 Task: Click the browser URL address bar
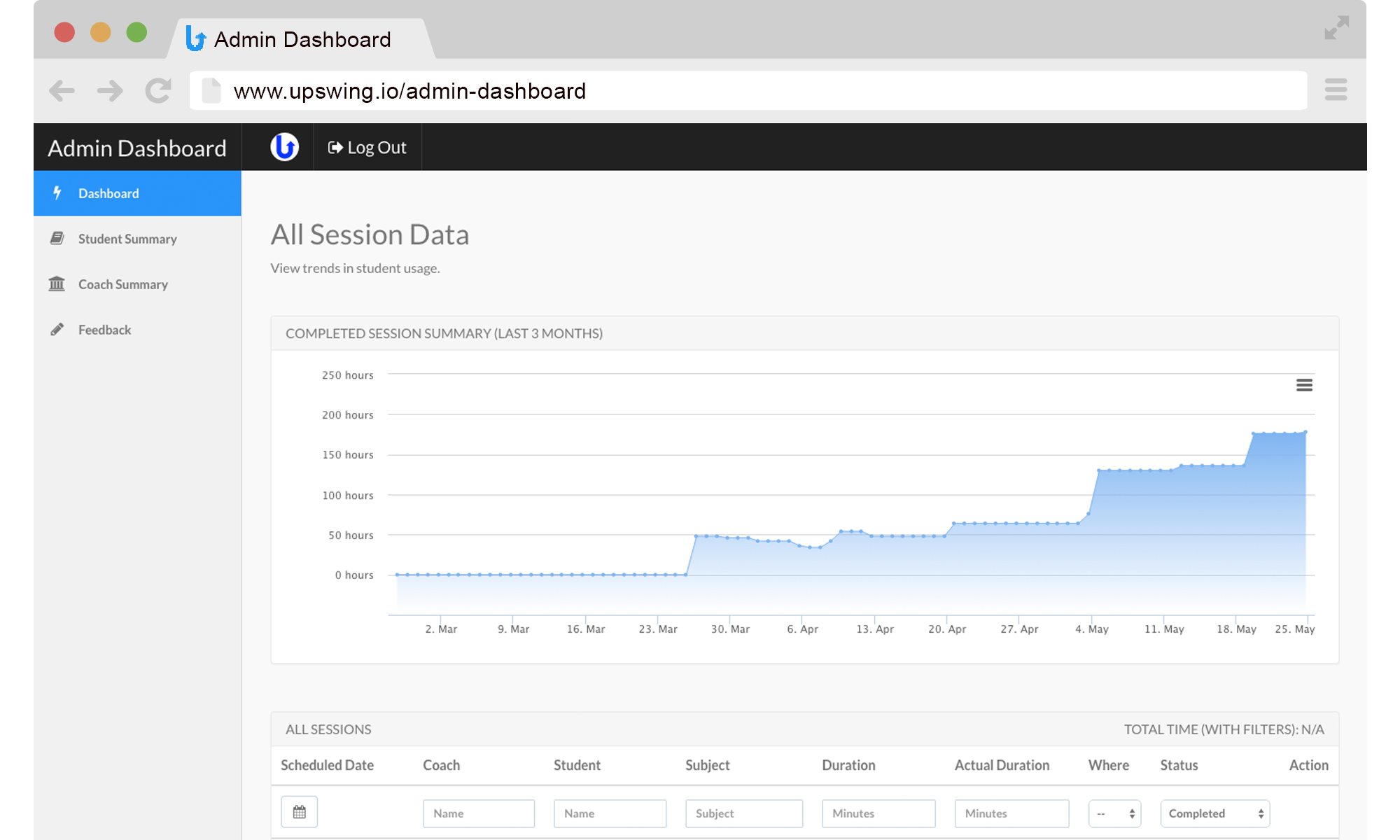[748, 90]
